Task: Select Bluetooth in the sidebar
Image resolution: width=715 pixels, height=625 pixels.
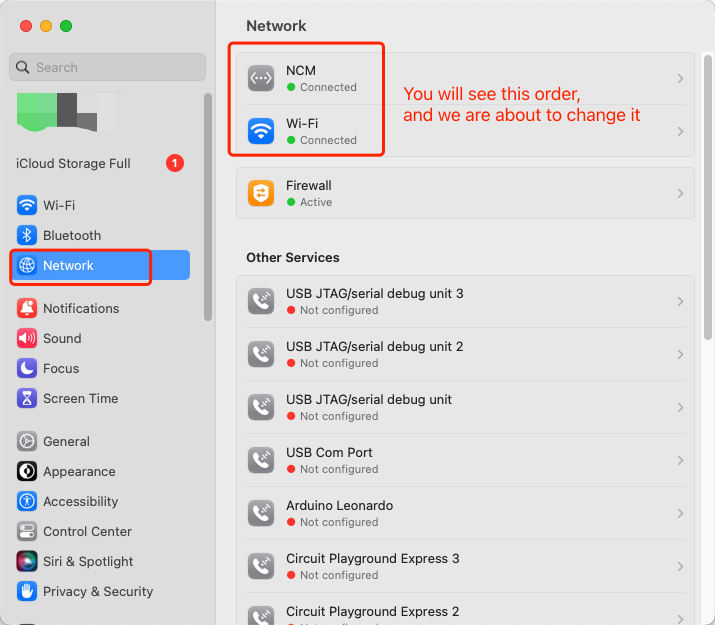Action: pos(101,235)
